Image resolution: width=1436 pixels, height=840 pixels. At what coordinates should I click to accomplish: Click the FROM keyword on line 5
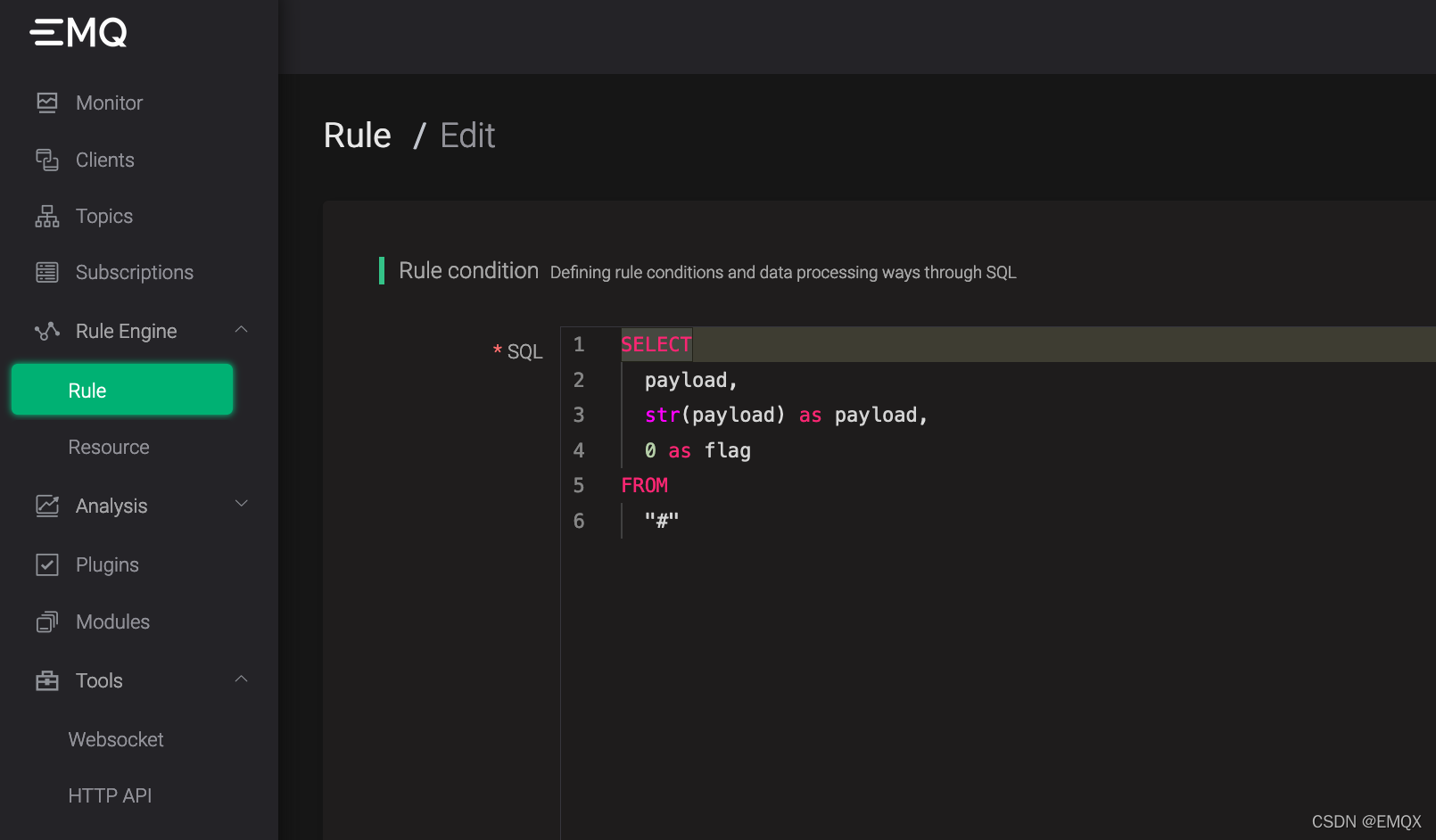(x=645, y=485)
